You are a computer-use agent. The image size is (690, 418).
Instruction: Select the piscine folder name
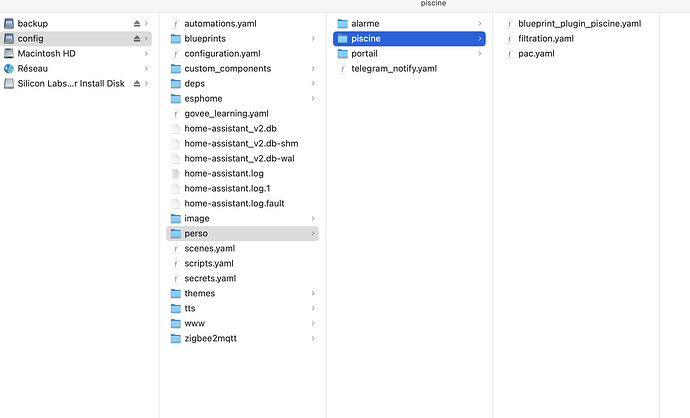click(x=366, y=39)
